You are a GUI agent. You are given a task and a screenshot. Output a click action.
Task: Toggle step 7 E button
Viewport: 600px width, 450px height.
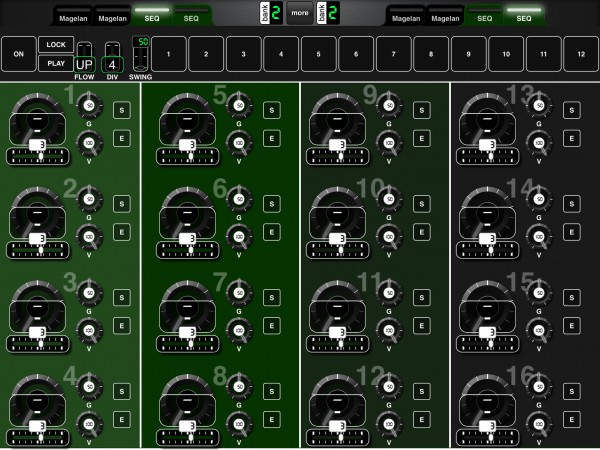point(272,326)
